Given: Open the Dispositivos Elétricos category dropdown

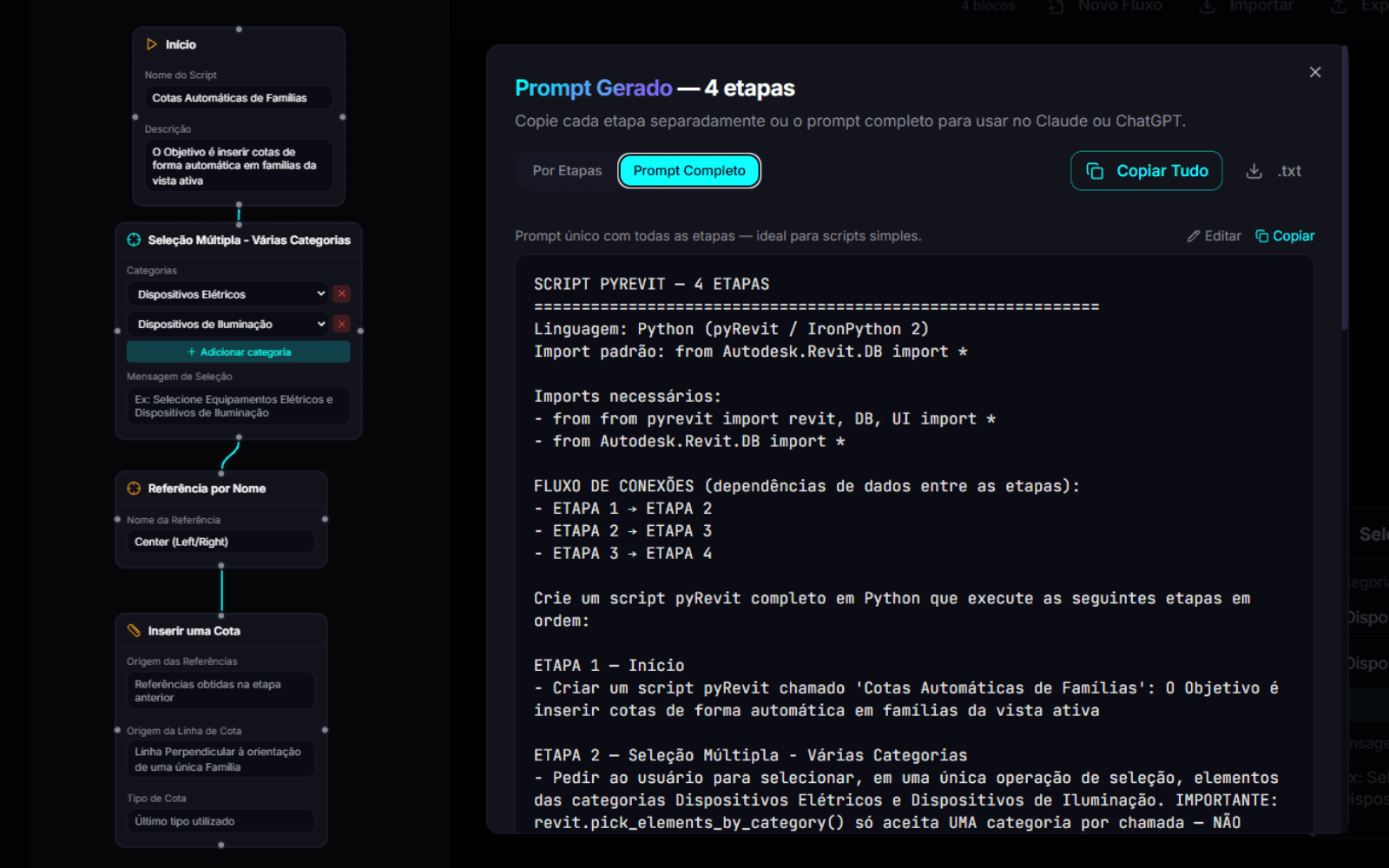Looking at the screenshot, I should (x=228, y=294).
